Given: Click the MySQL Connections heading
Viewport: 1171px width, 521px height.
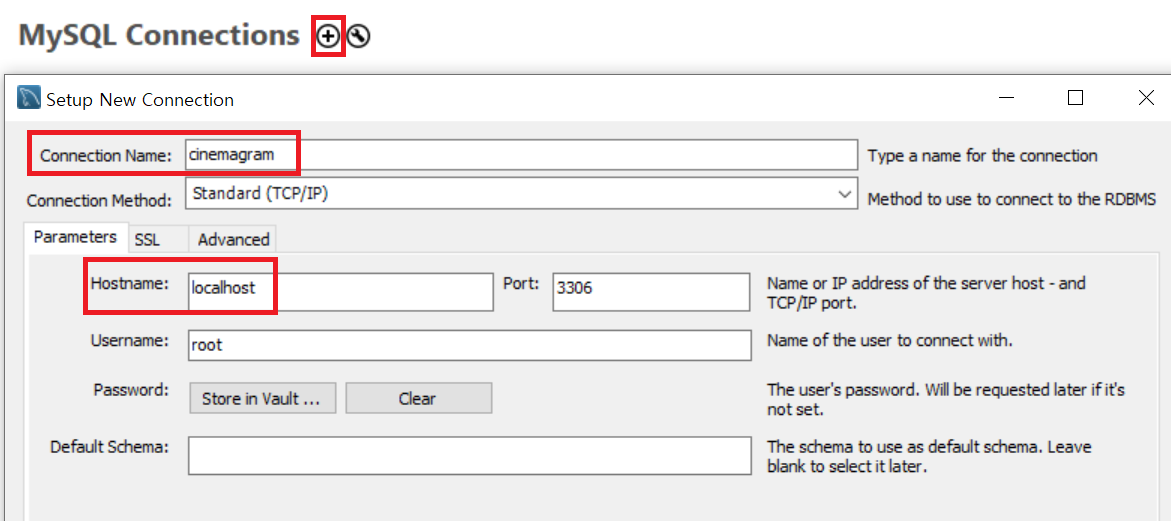Looking at the screenshot, I should coord(159,35).
